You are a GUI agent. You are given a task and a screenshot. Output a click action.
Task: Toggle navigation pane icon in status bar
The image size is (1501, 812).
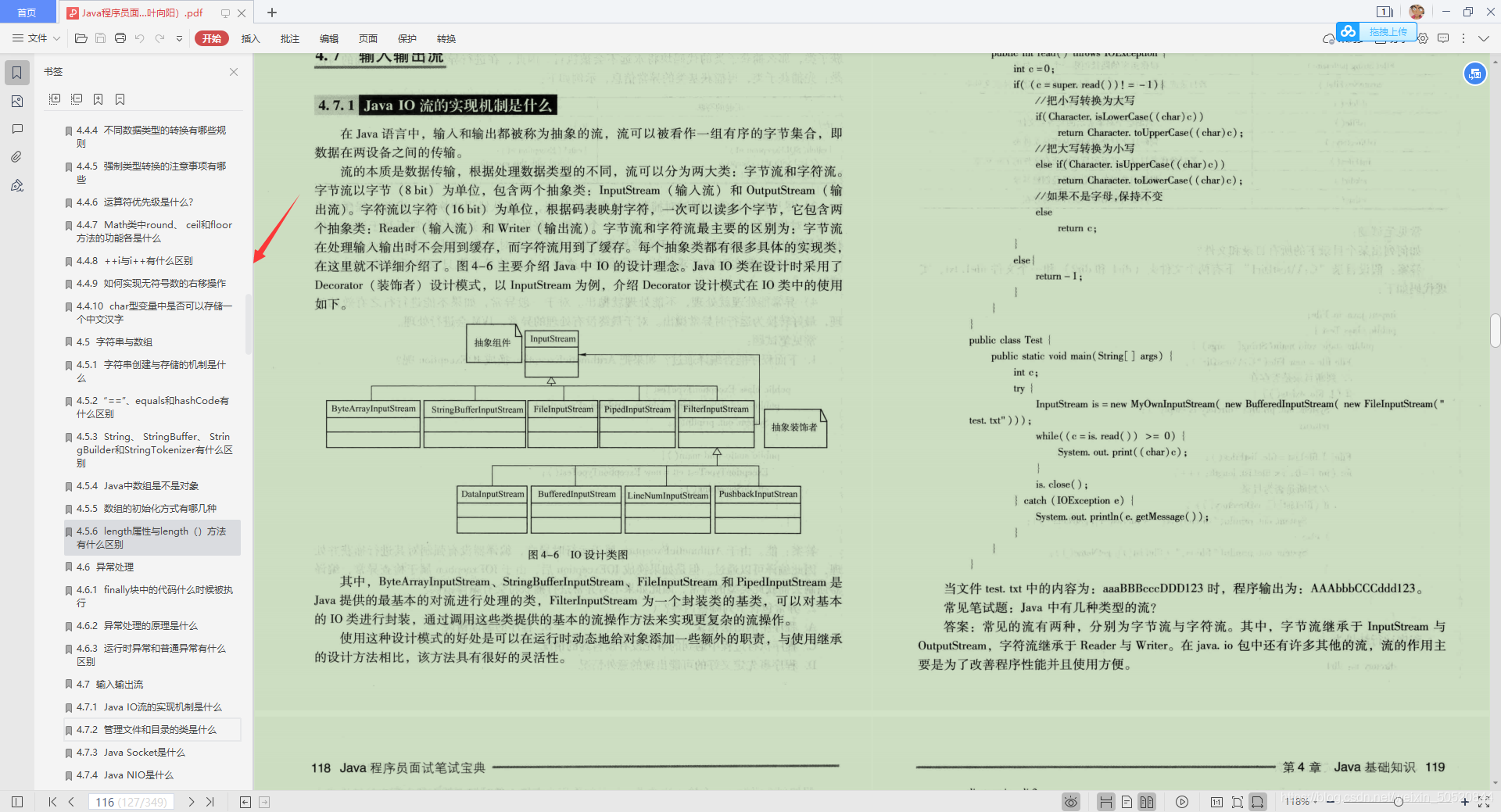click(17, 802)
